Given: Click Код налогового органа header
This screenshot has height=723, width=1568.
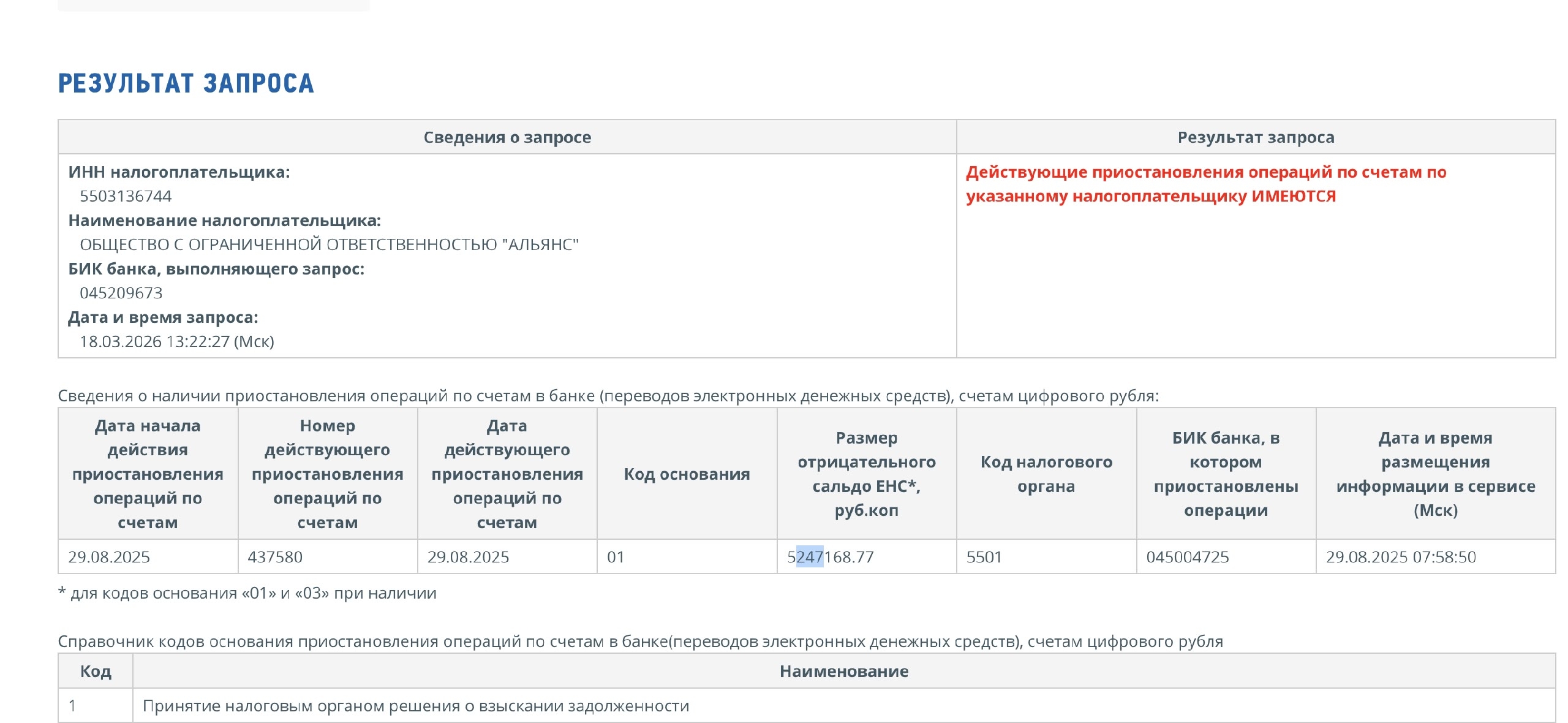Looking at the screenshot, I should point(1046,474).
